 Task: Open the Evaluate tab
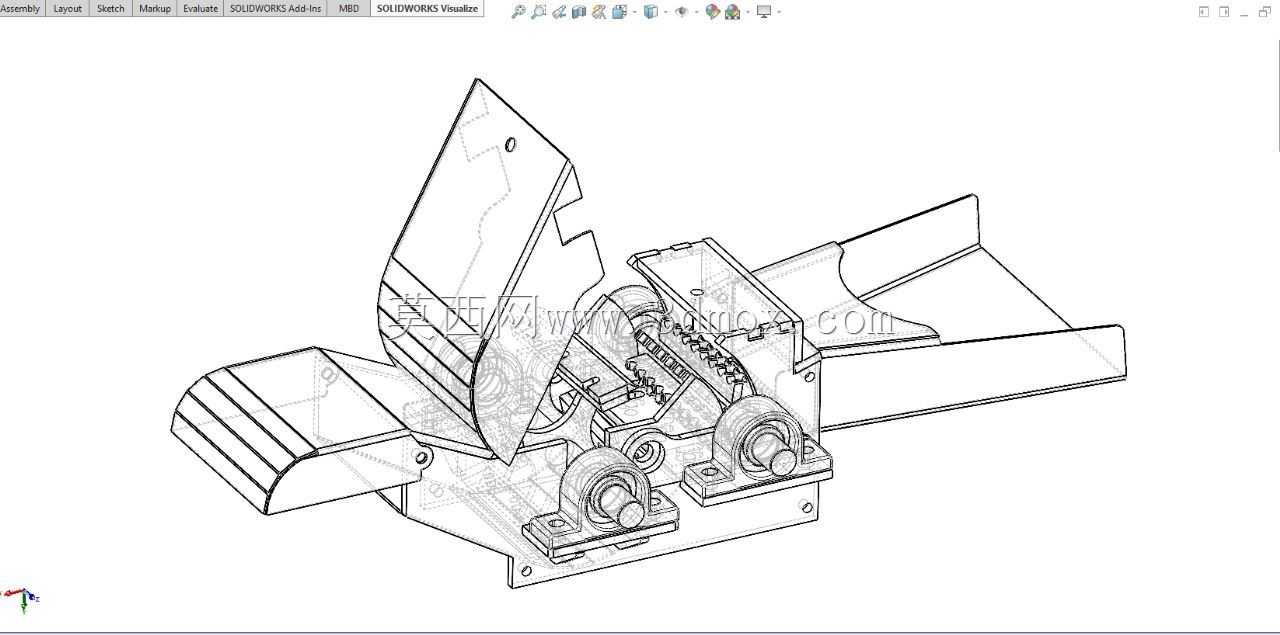coord(200,8)
